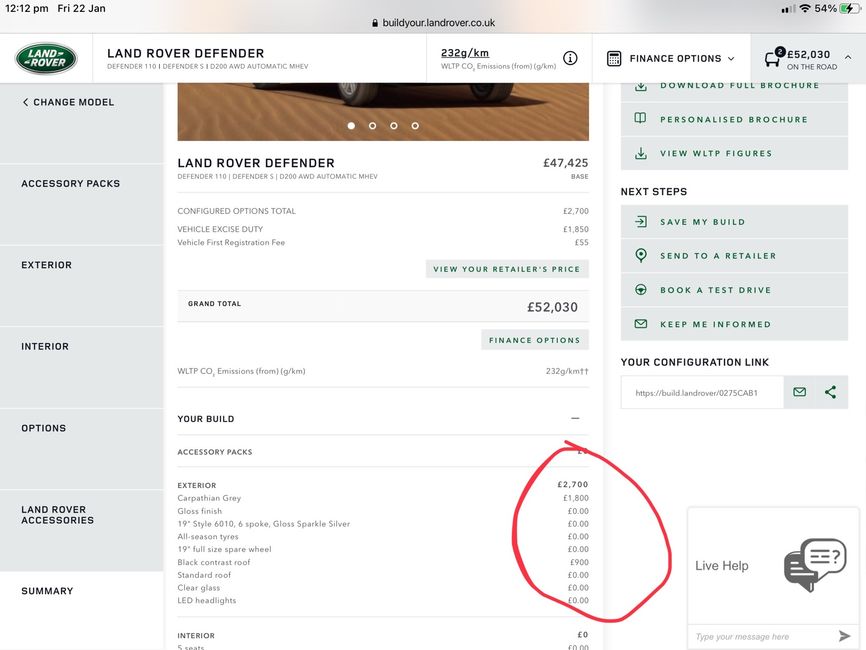Open the Live Help chat bubble icon

tap(815, 564)
